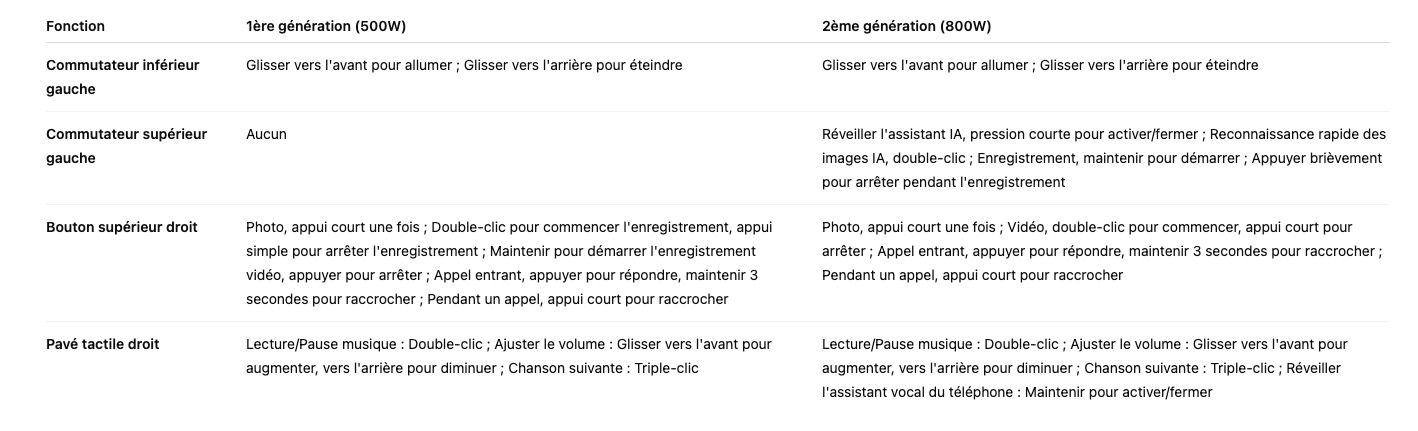Select the "2ème génération (800W)" column header
This screenshot has width=1418, height=431.
906,26
